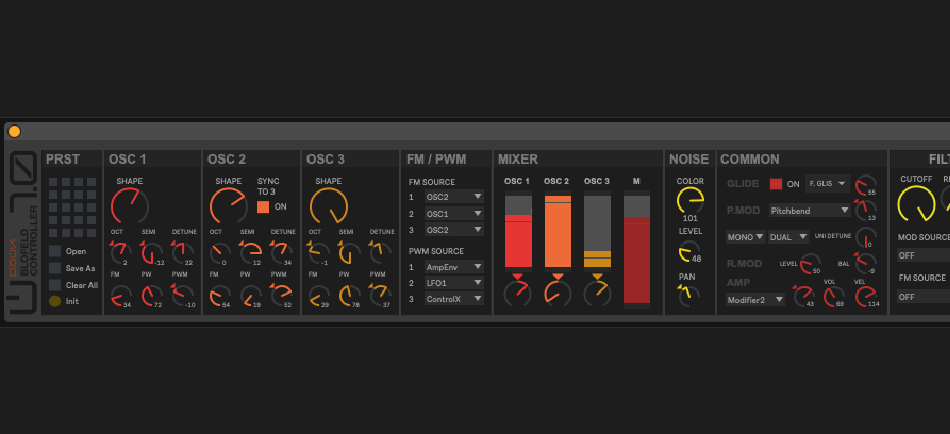Click the R.MOD LEVEL knob at 50
Screen dimensions: 950x434
[x=811, y=264]
